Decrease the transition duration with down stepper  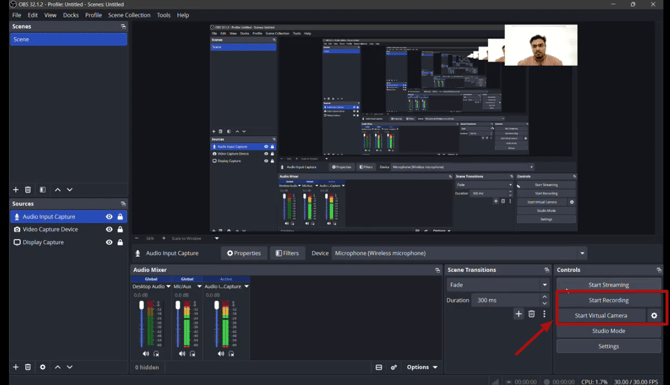544,304
